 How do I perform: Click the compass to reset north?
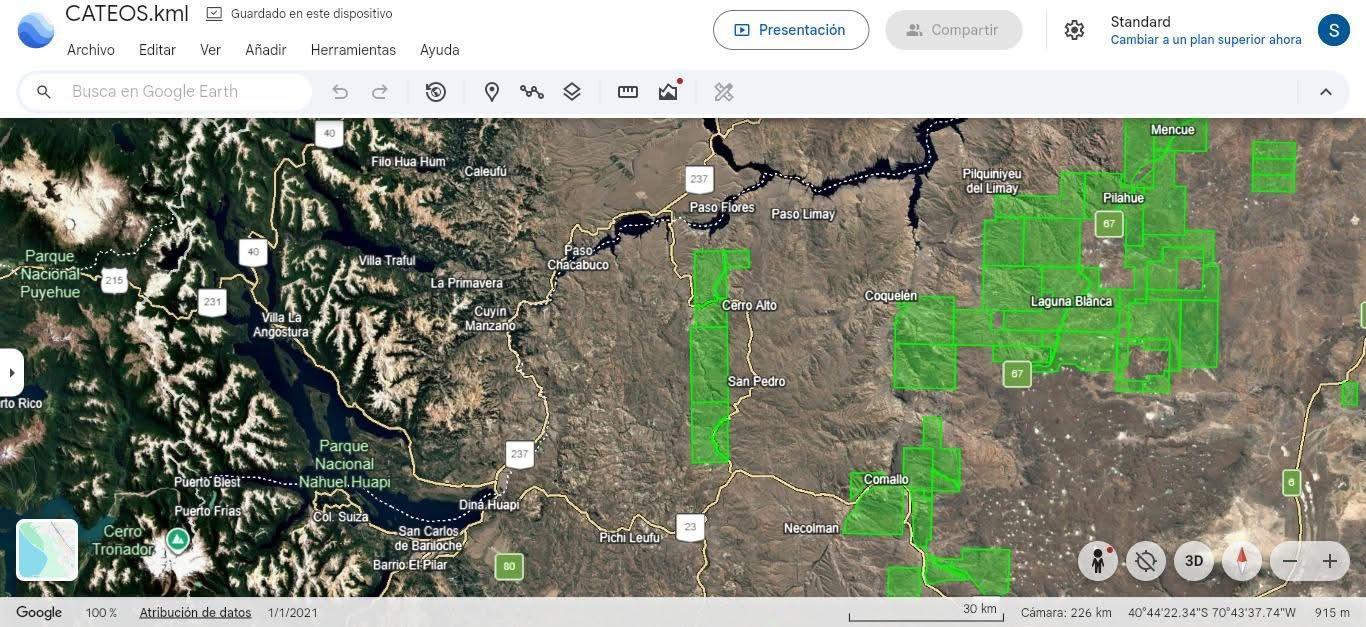point(1242,561)
